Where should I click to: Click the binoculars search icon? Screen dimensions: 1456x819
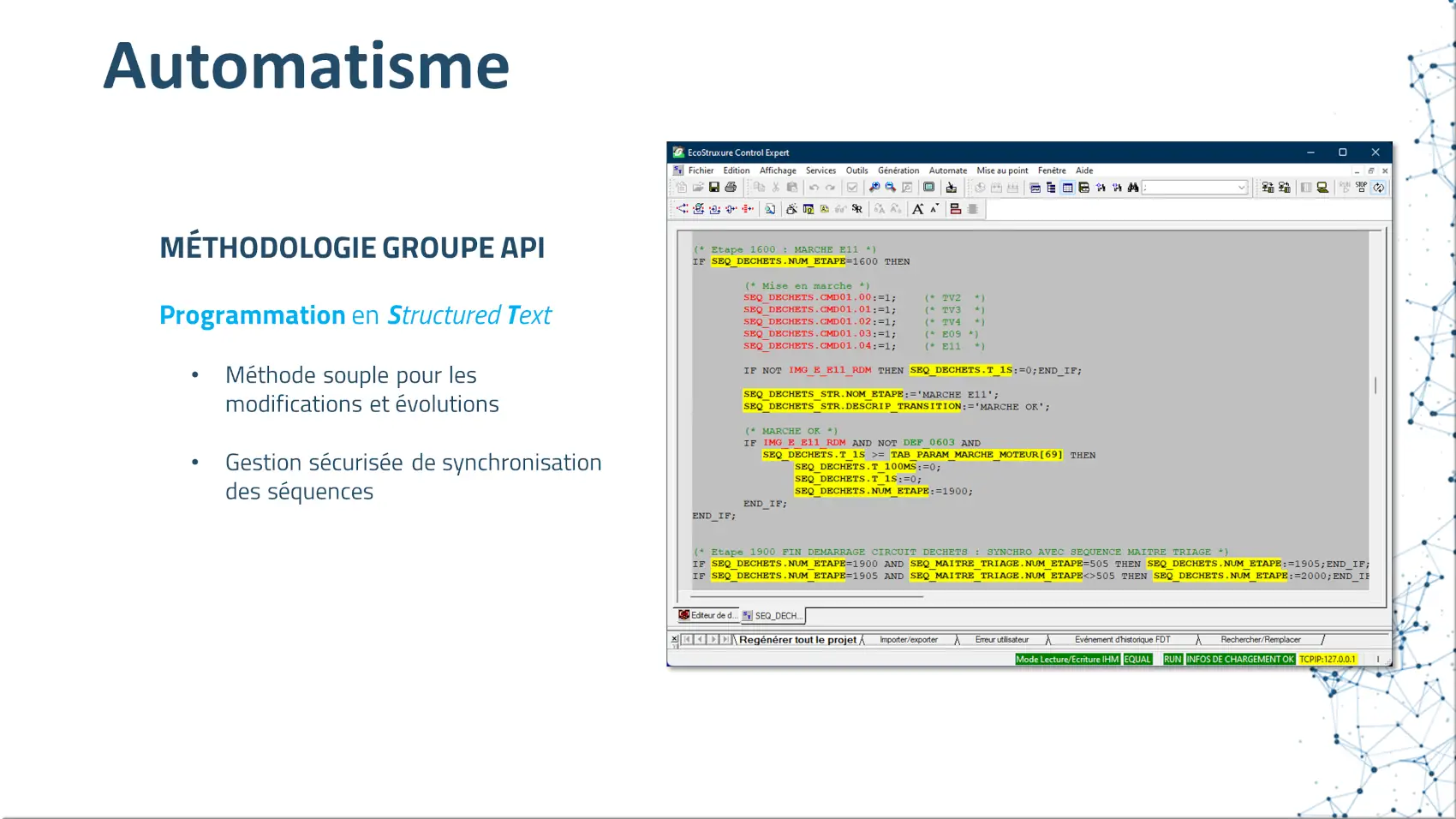1133,188
